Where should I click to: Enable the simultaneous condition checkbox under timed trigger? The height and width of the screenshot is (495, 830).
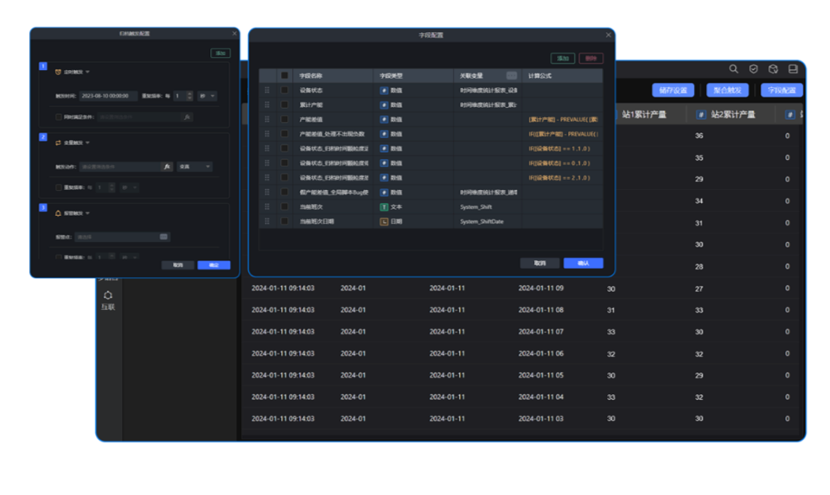click(x=60, y=117)
